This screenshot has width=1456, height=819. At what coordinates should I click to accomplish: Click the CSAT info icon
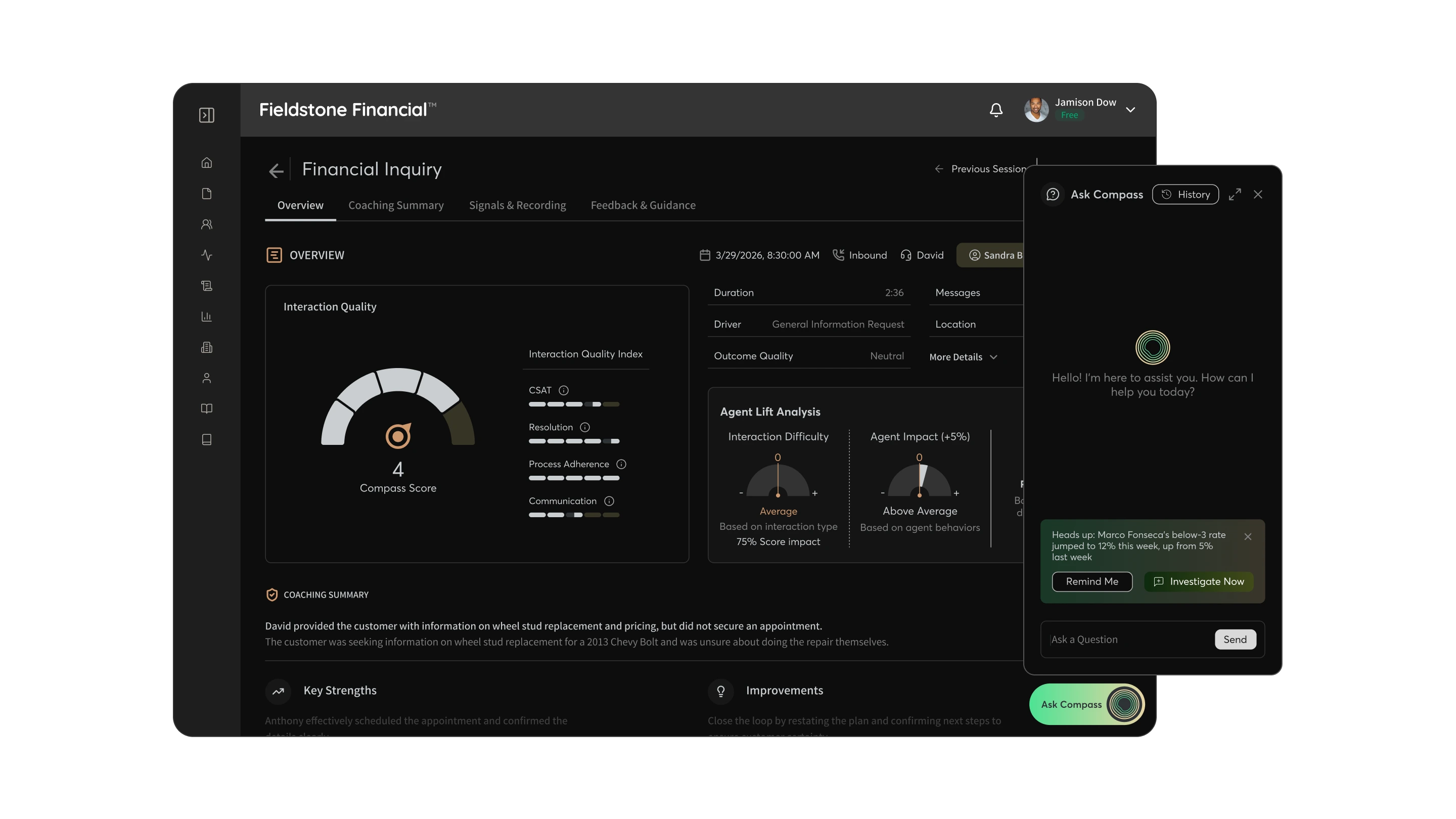pyautogui.click(x=564, y=390)
